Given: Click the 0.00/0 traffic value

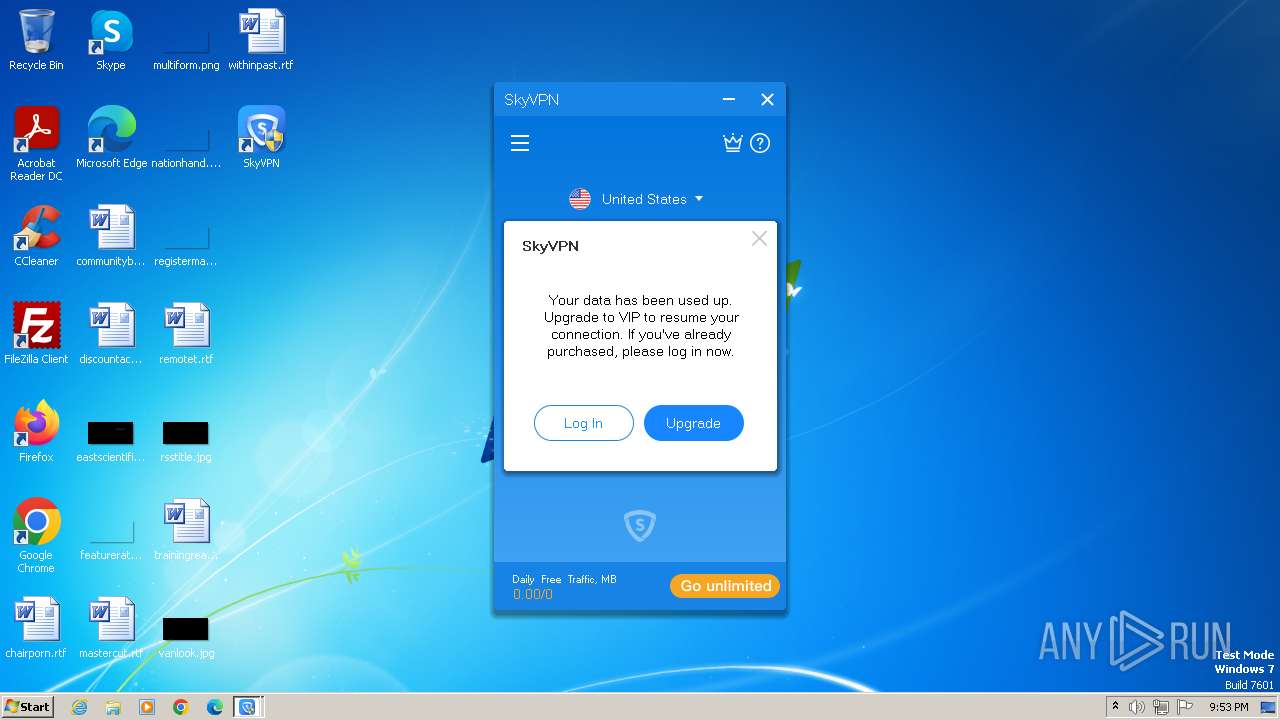Looking at the screenshot, I should click(533, 594).
